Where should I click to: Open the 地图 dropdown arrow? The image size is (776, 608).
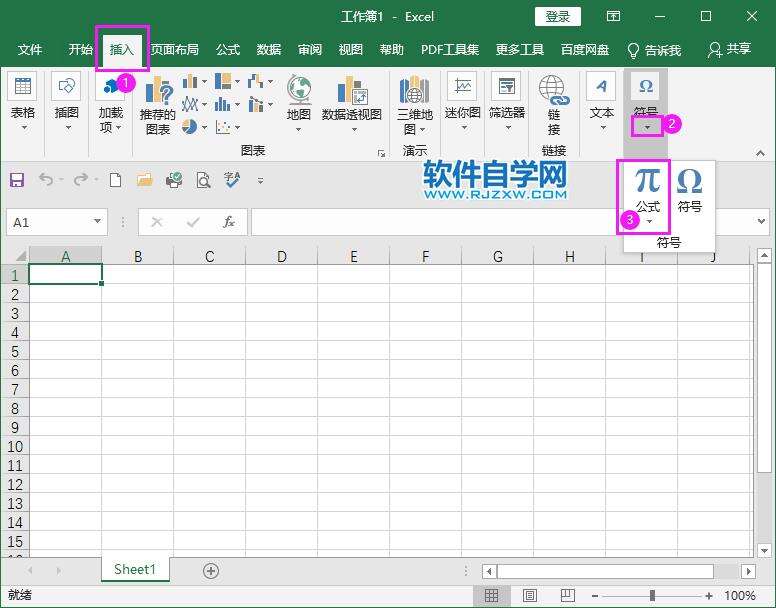coord(298,130)
